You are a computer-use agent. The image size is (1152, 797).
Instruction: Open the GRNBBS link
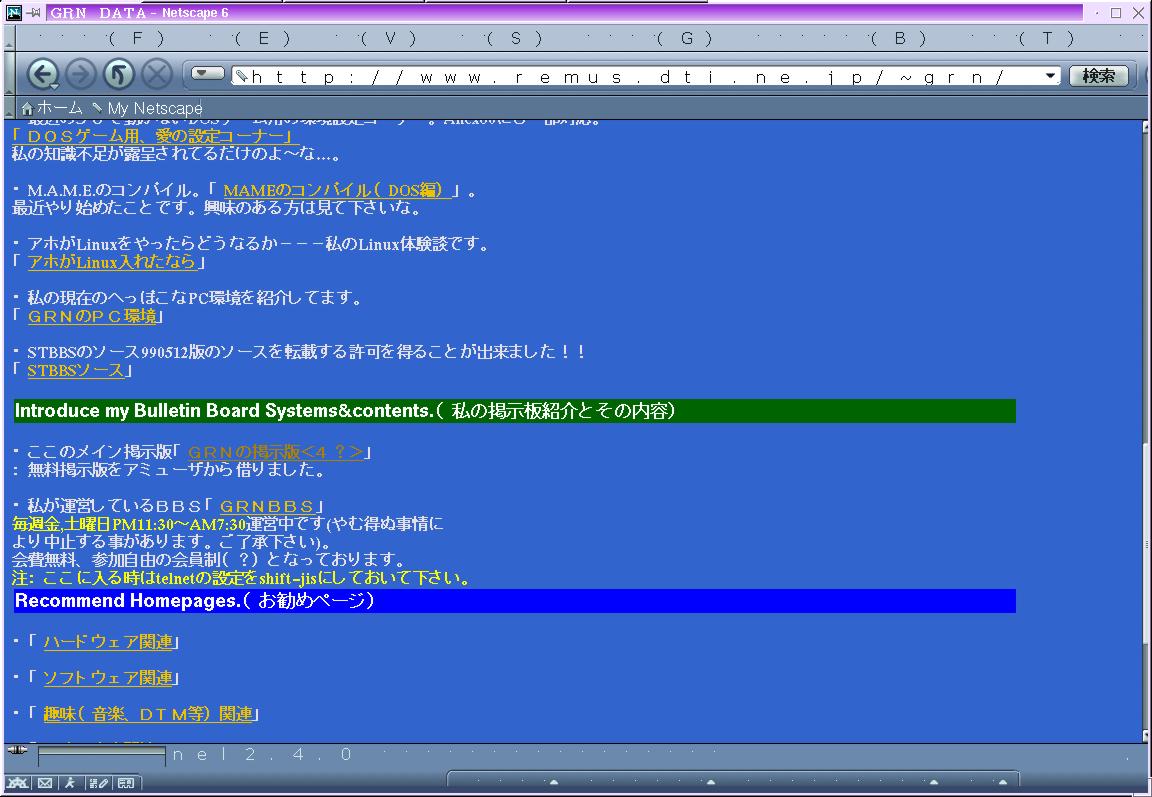tap(267, 506)
